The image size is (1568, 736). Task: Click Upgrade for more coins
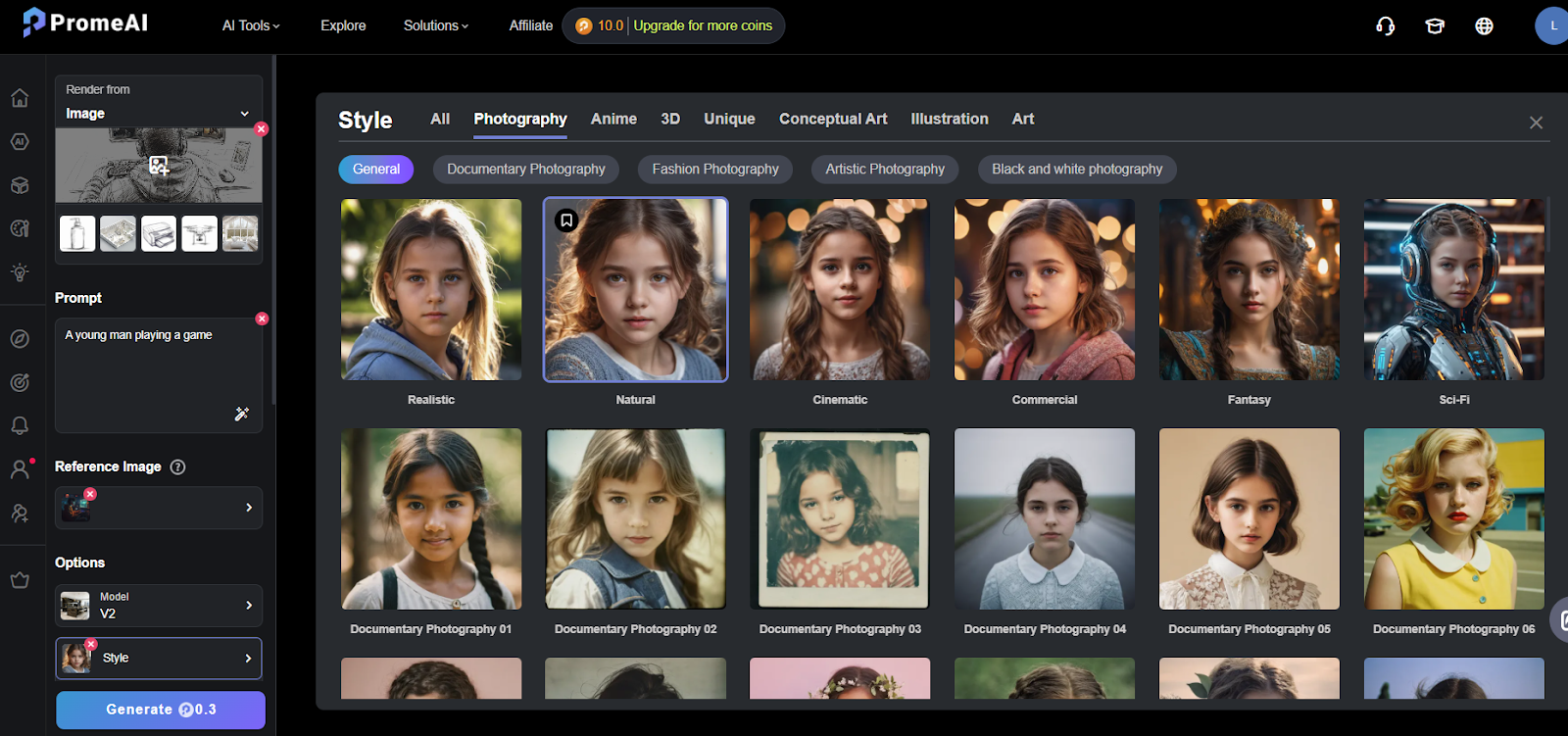703,25
